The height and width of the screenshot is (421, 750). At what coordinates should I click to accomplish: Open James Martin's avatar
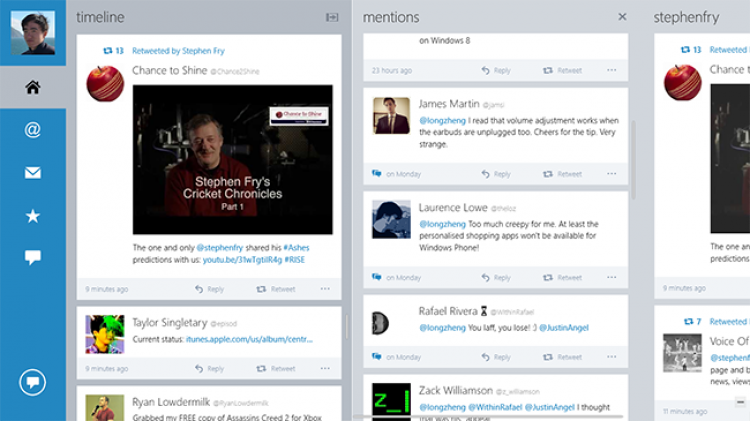click(x=391, y=116)
